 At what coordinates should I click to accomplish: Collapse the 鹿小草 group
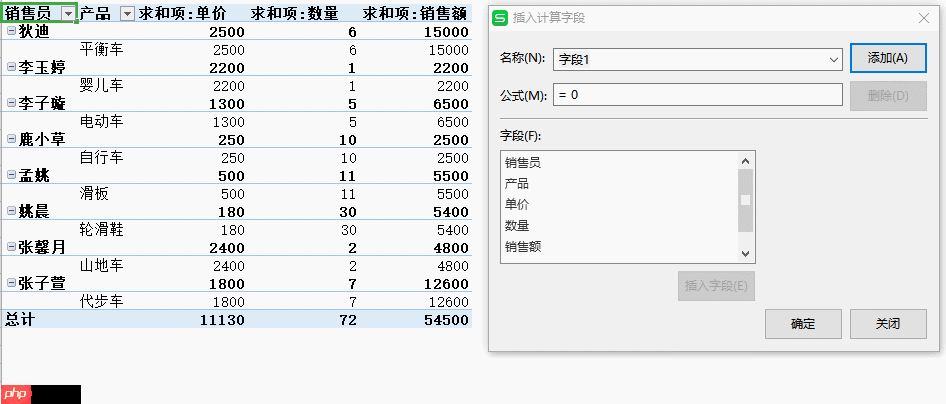click(11, 139)
